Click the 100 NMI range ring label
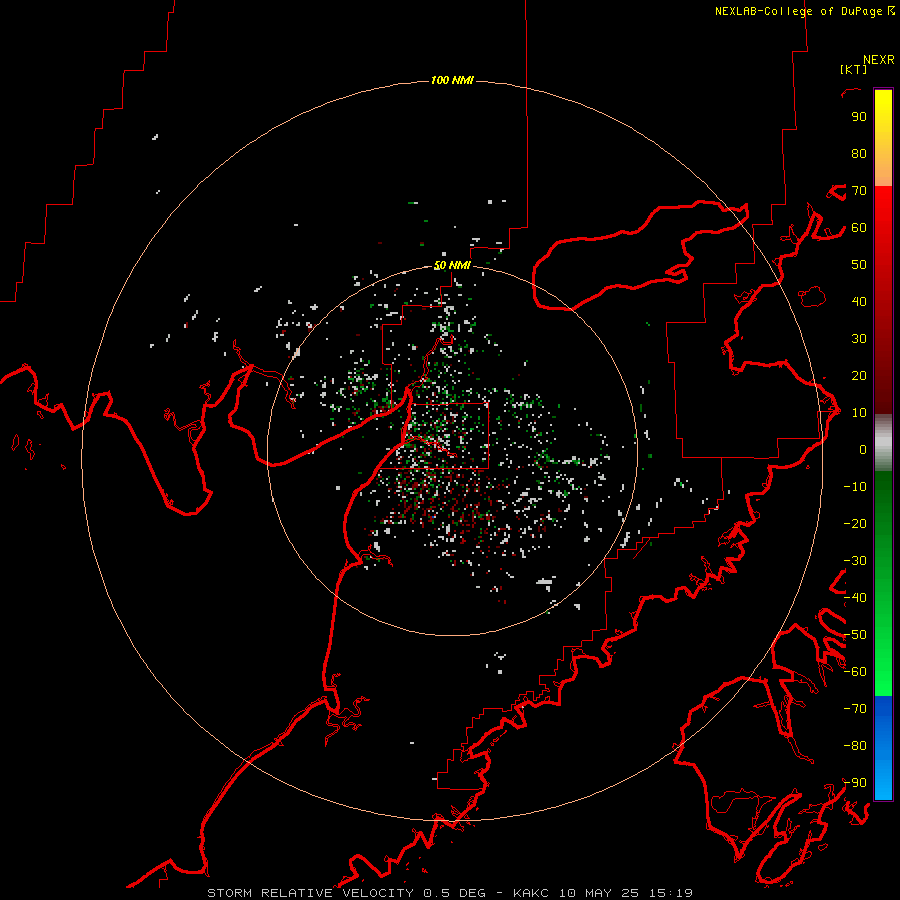Screen dimensions: 900x900 [452, 80]
